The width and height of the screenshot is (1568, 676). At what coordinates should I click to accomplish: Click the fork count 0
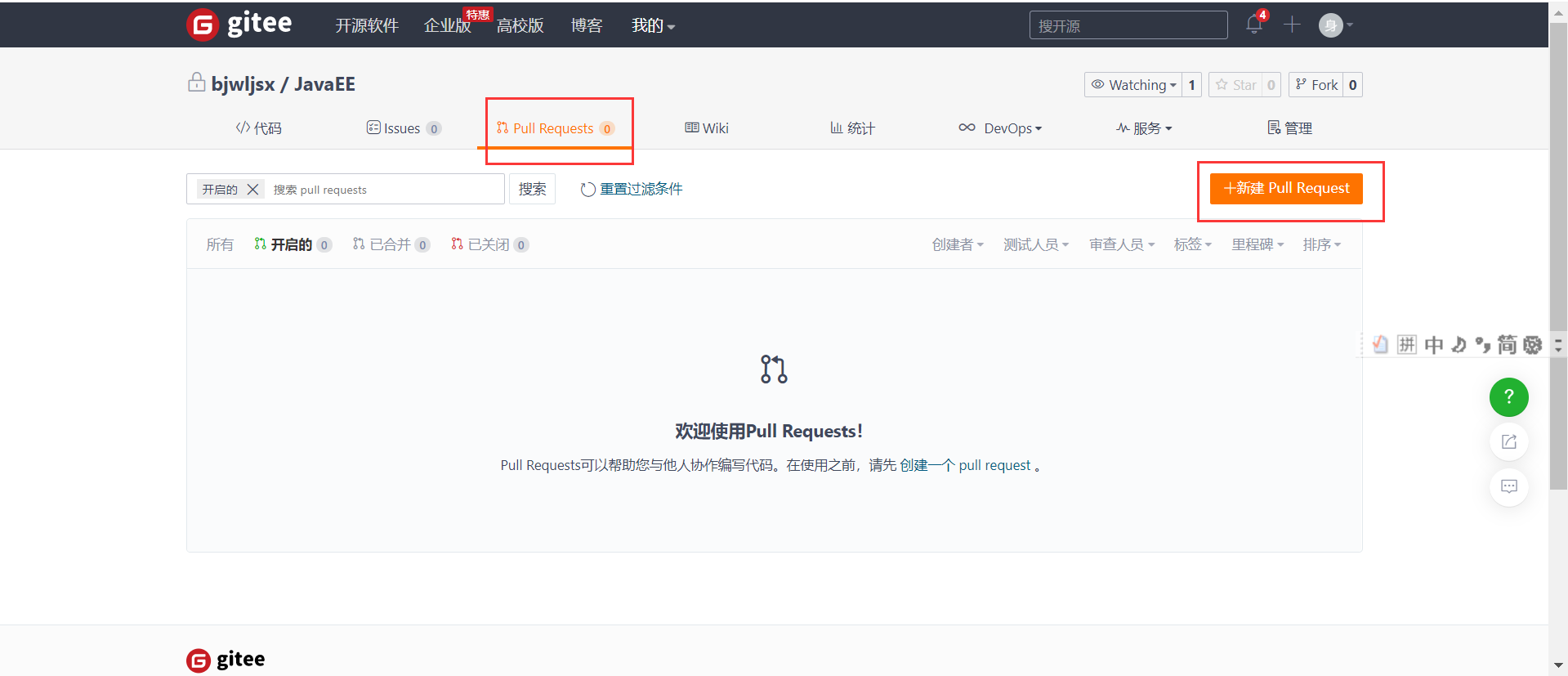[1353, 85]
